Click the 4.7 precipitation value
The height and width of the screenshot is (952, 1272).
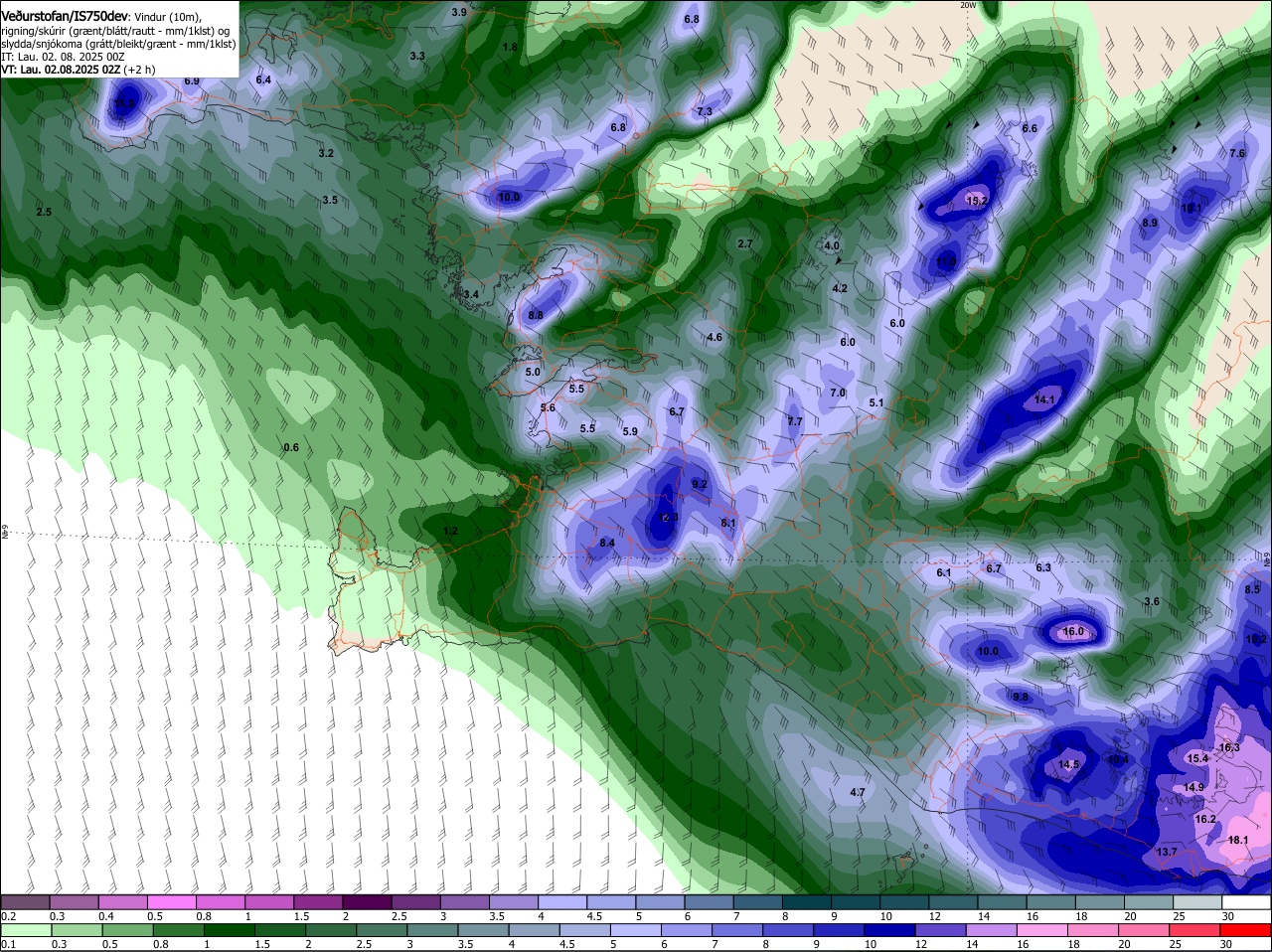click(858, 792)
